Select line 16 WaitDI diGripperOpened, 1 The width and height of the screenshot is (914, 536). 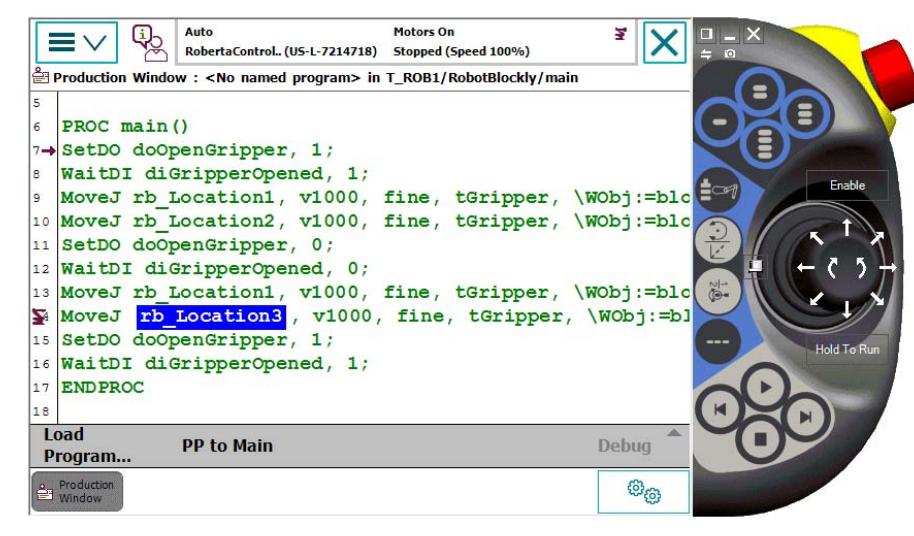pos(215,364)
